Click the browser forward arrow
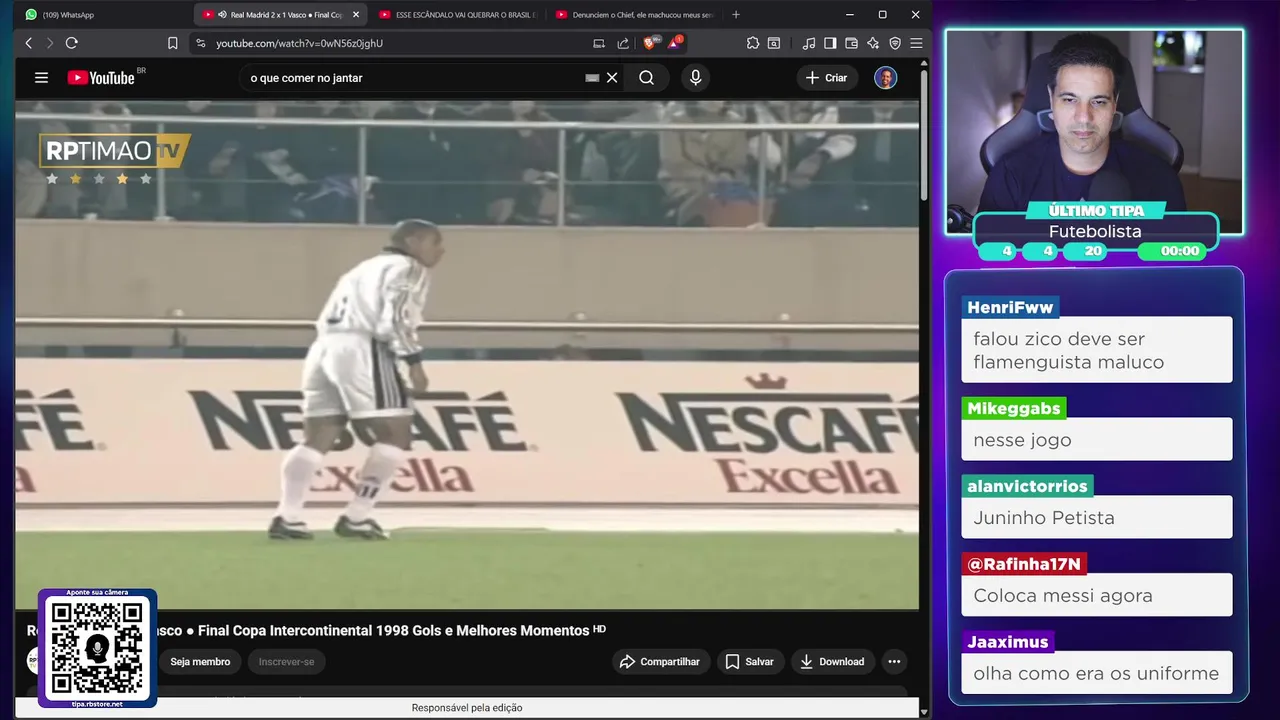Viewport: 1280px width, 720px height. click(x=49, y=43)
